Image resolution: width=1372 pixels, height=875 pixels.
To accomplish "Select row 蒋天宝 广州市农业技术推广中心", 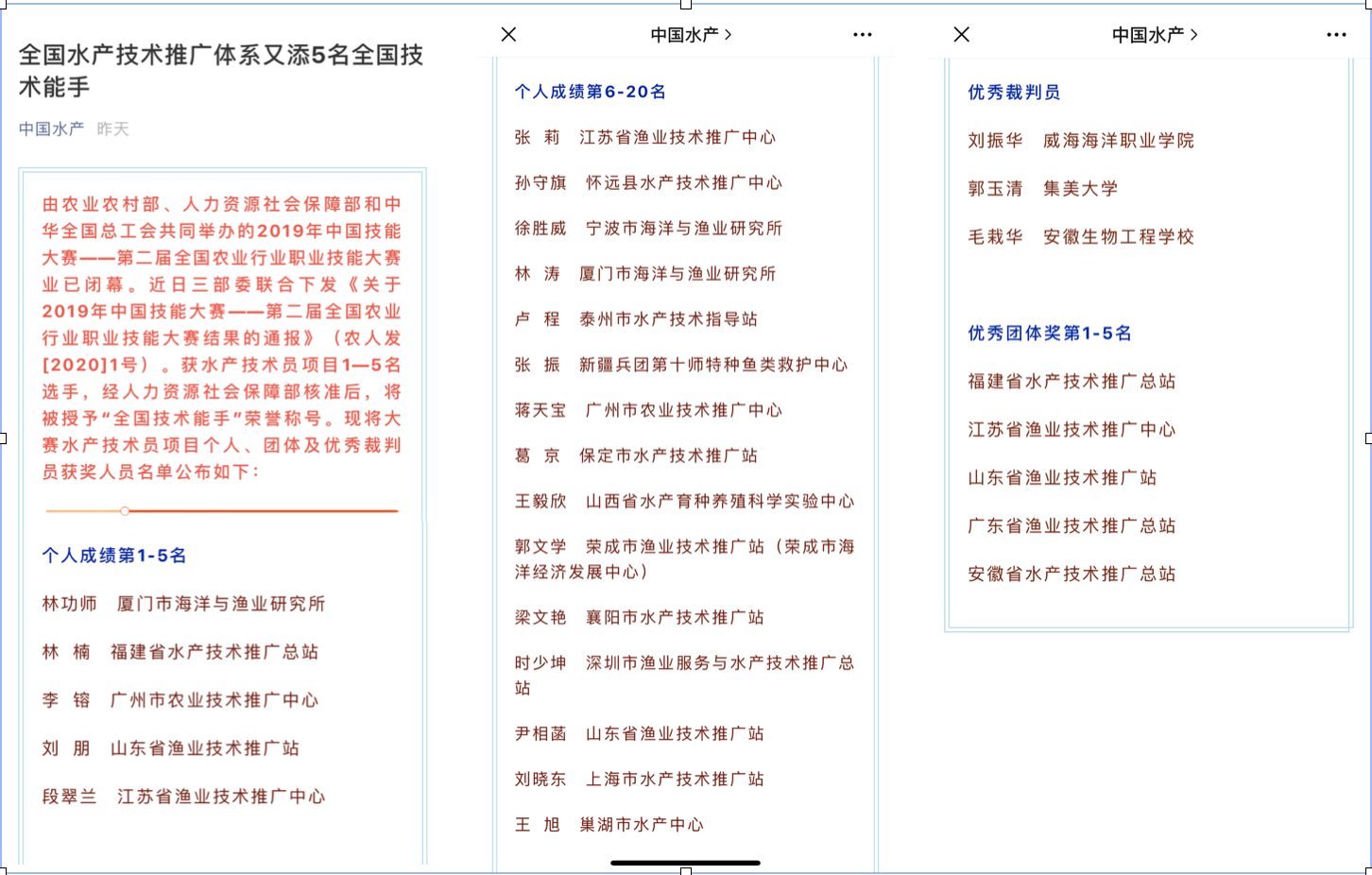I will click(x=648, y=410).
